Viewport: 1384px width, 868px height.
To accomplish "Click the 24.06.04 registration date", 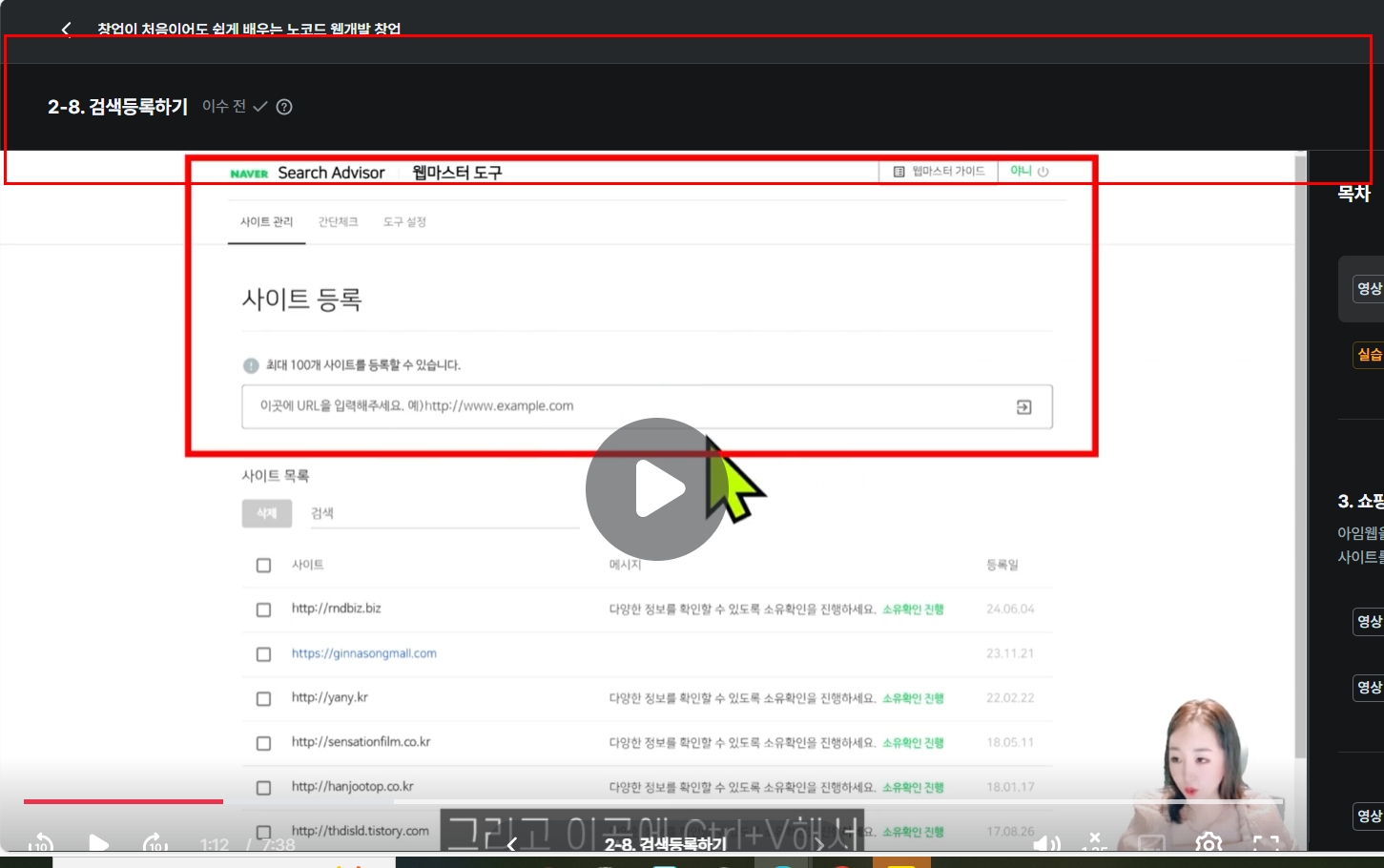I will coord(1010,609).
